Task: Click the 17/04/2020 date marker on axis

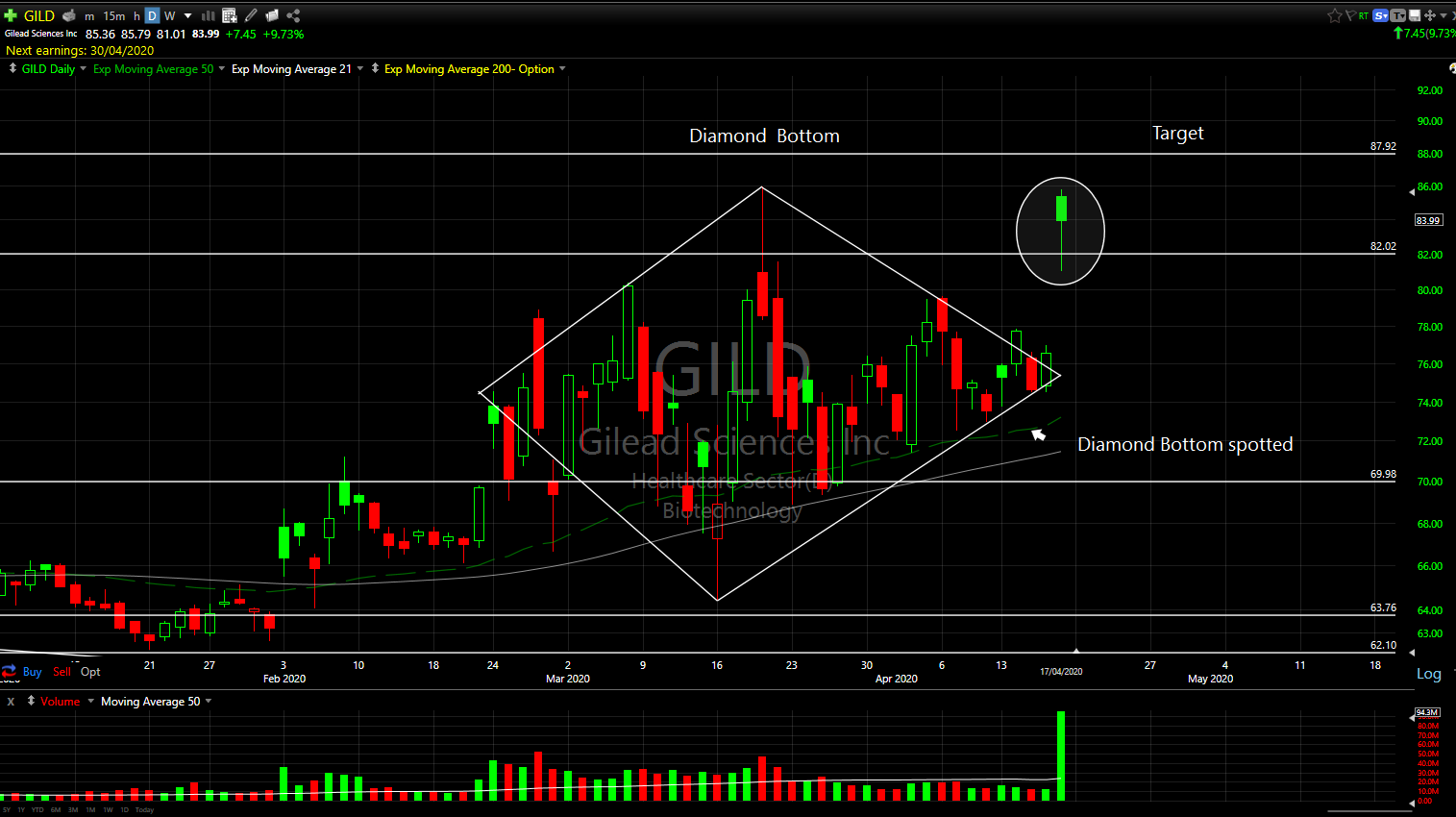Action: 1061,671
